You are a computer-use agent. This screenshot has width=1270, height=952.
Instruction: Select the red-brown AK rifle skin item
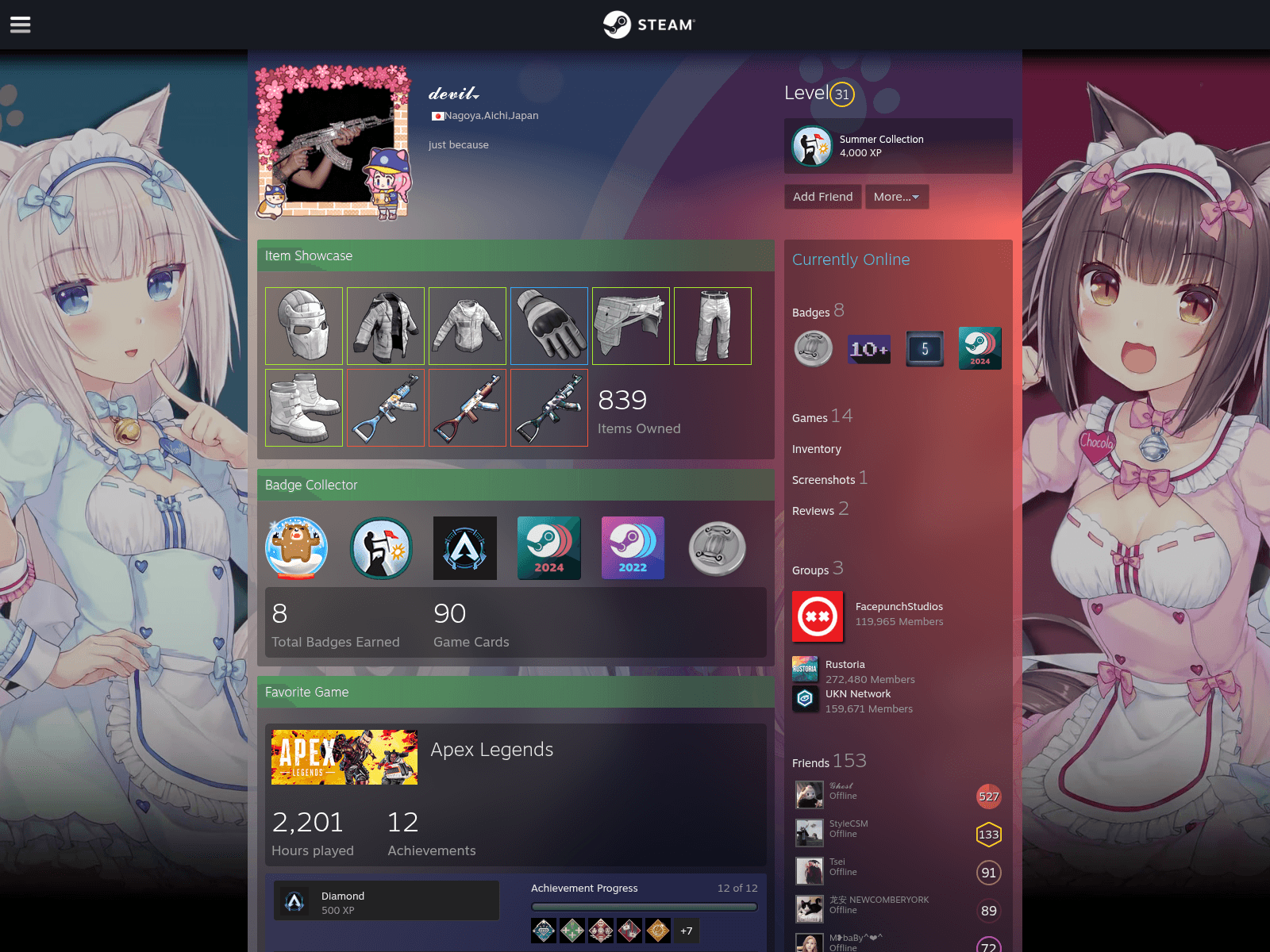click(468, 408)
